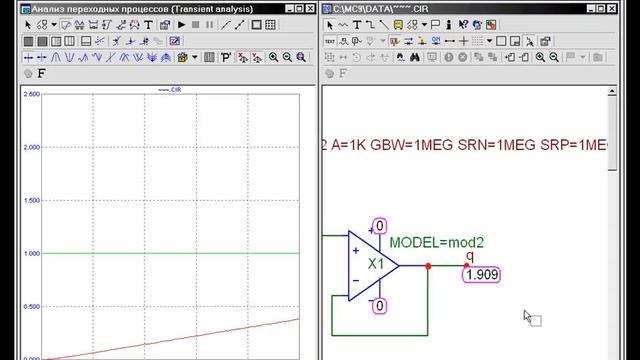
Task: Click the 1.909 node voltage label
Action: [x=482, y=275]
